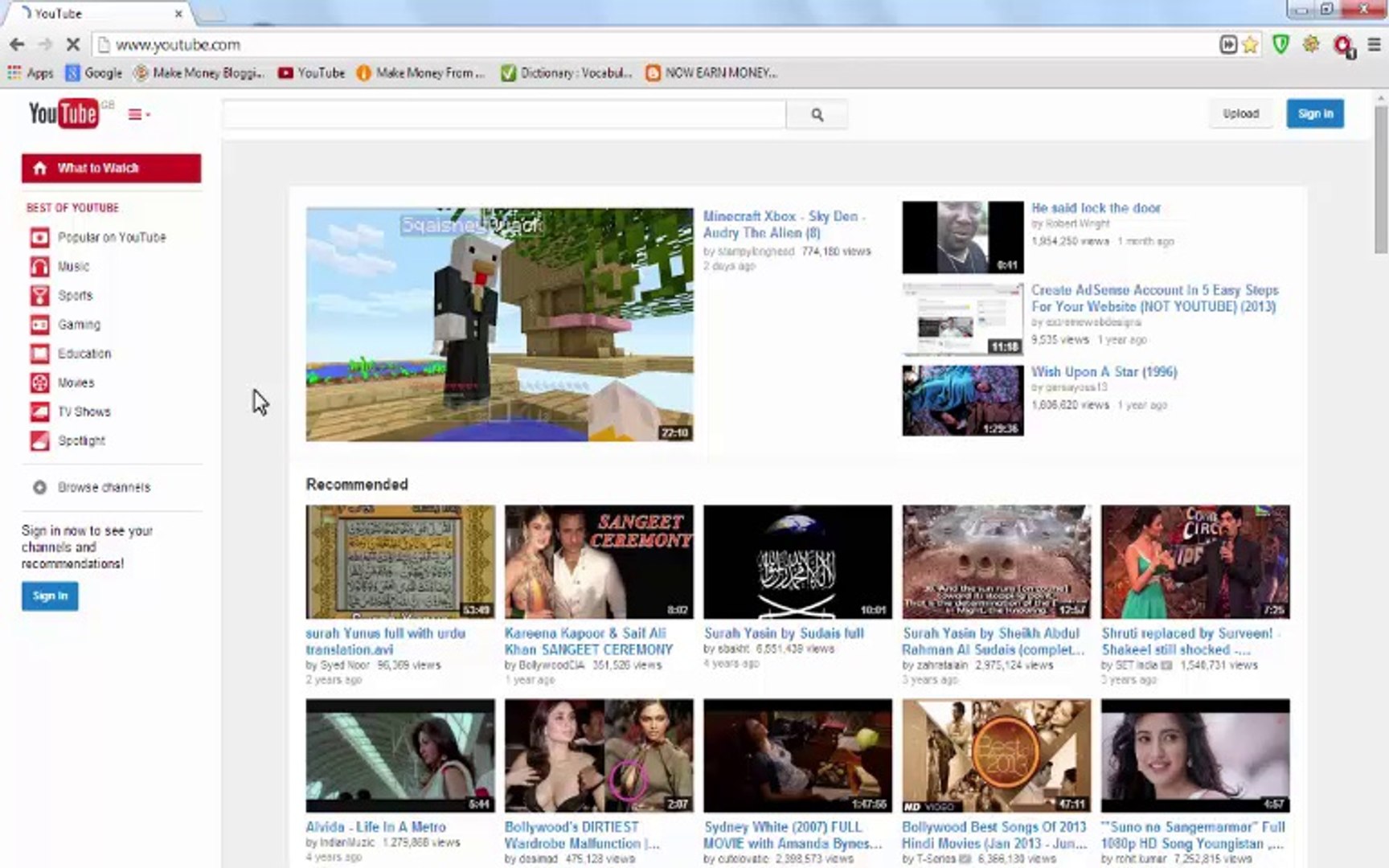
Task: Open the Movies section icon
Action: coord(39,383)
